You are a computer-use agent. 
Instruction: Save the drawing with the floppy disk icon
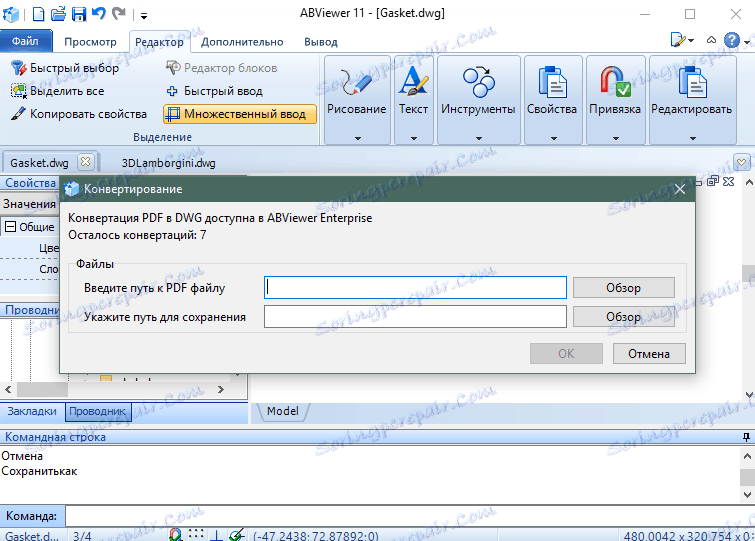coord(78,14)
